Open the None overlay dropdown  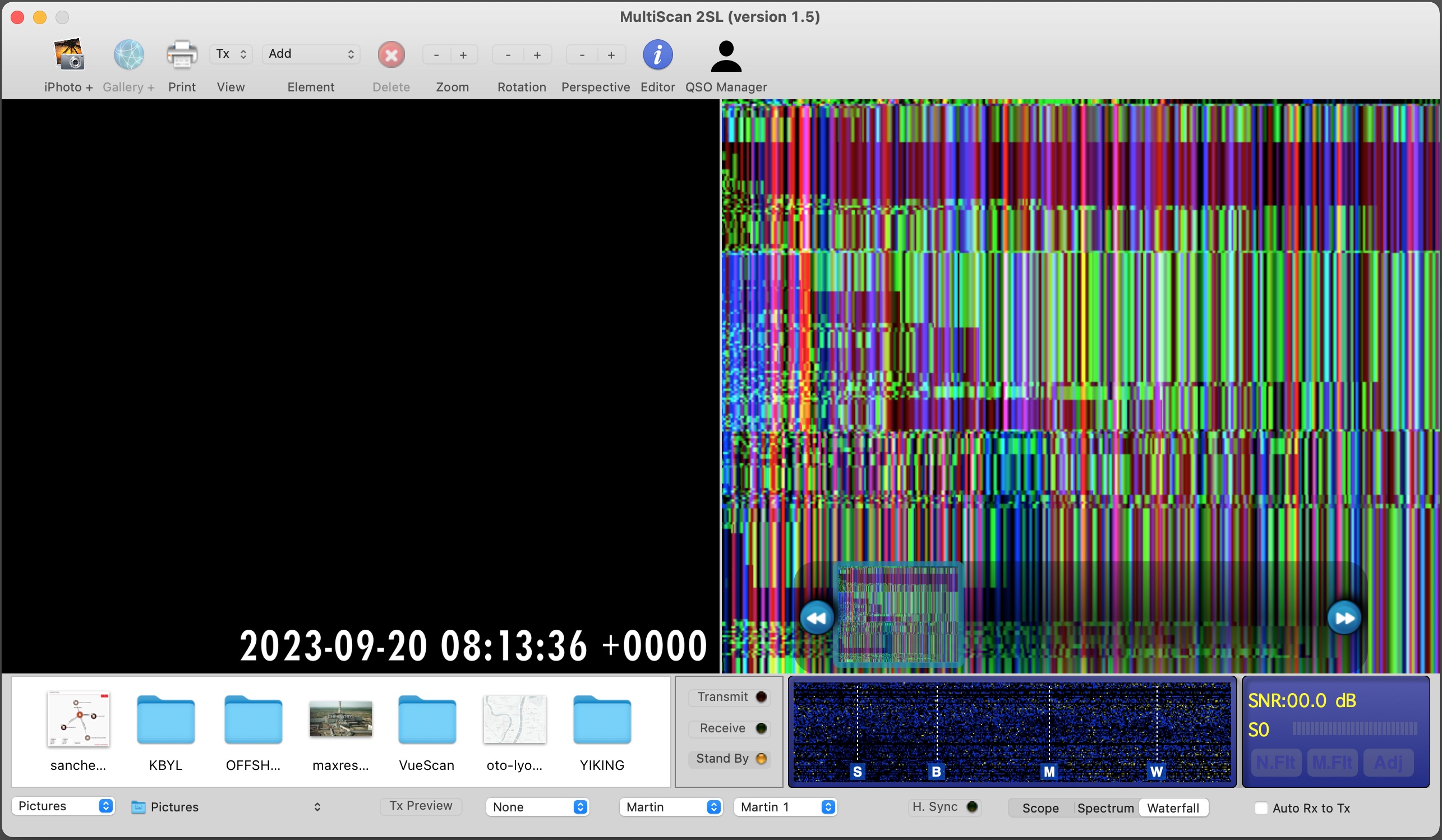(537, 807)
